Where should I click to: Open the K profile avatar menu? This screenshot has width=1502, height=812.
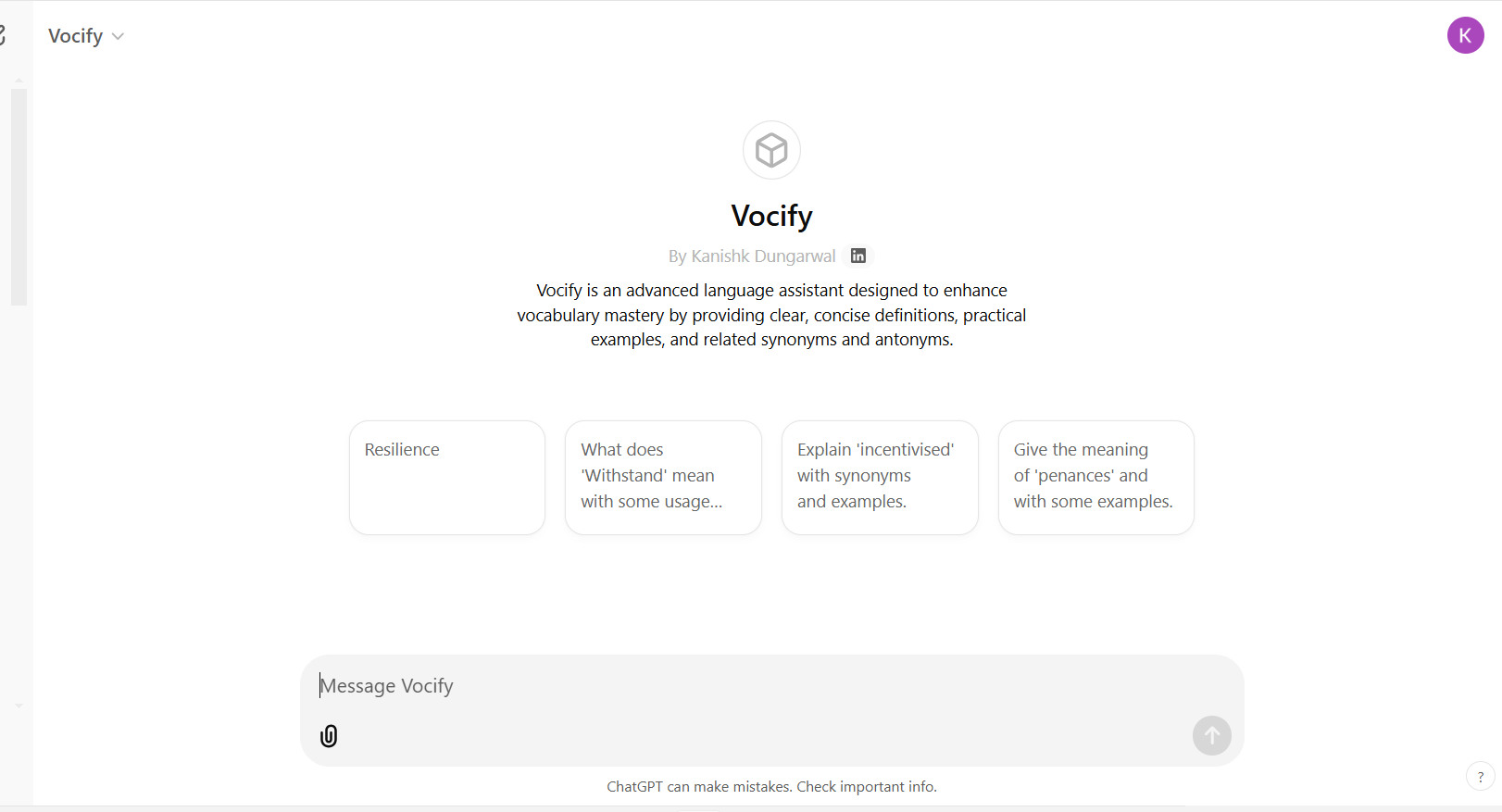(x=1465, y=35)
